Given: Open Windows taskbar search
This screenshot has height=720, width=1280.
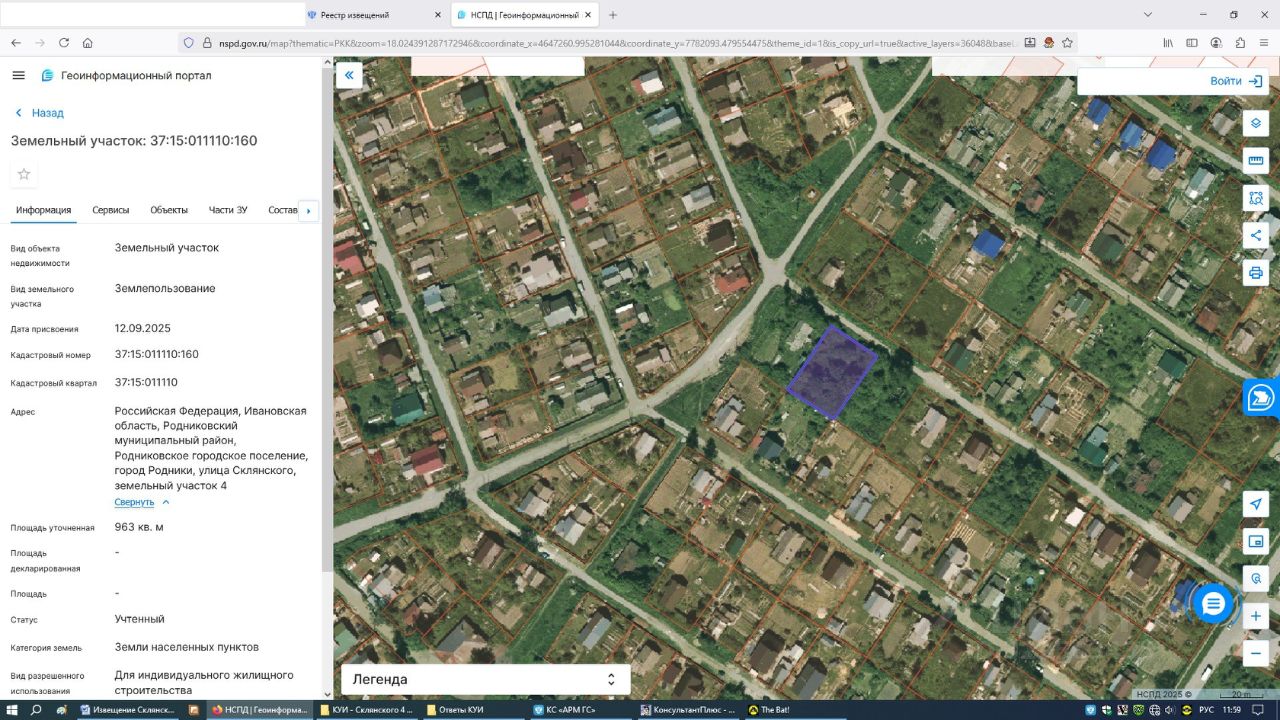Looking at the screenshot, I should coord(36,710).
